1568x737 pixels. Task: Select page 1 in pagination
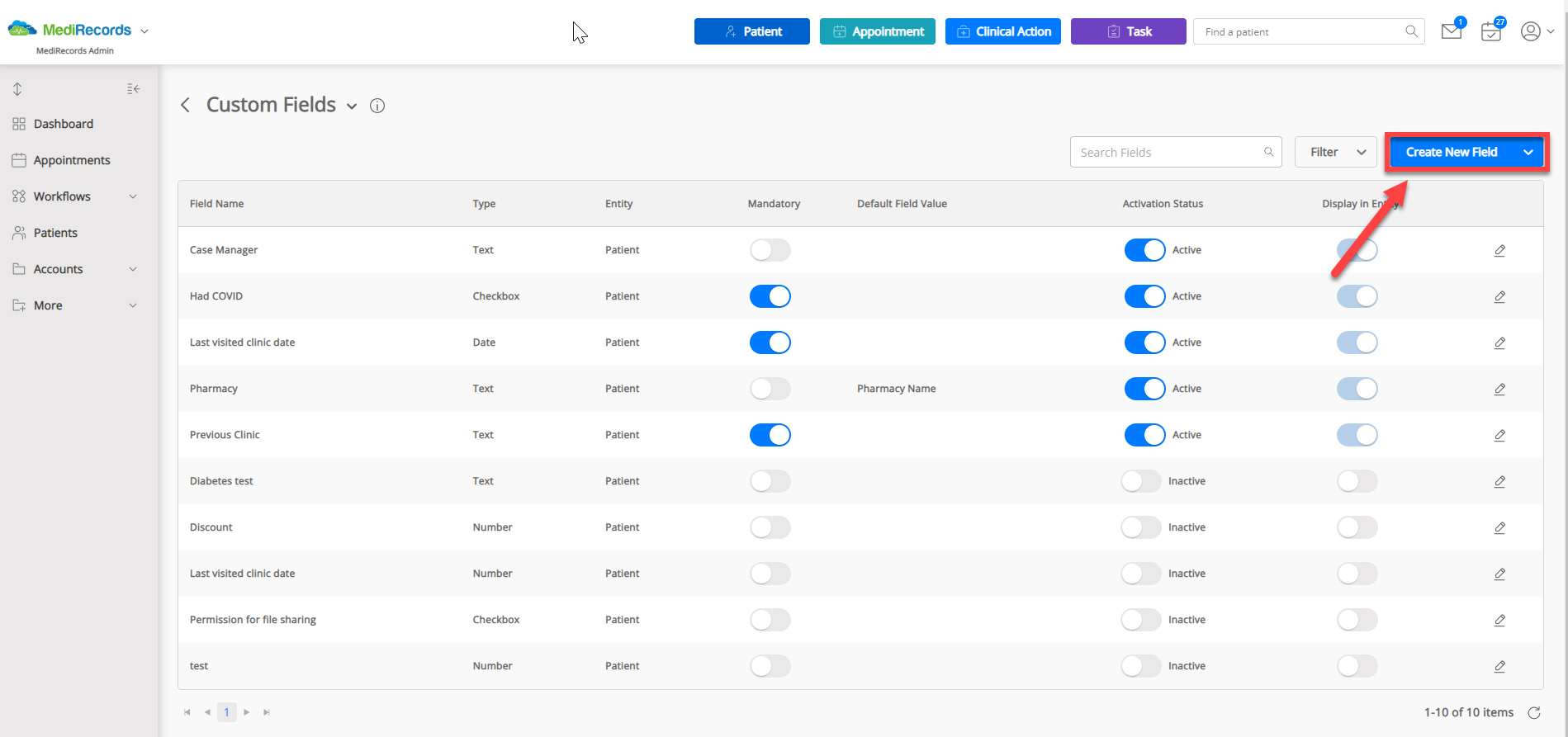click(227, 712)
